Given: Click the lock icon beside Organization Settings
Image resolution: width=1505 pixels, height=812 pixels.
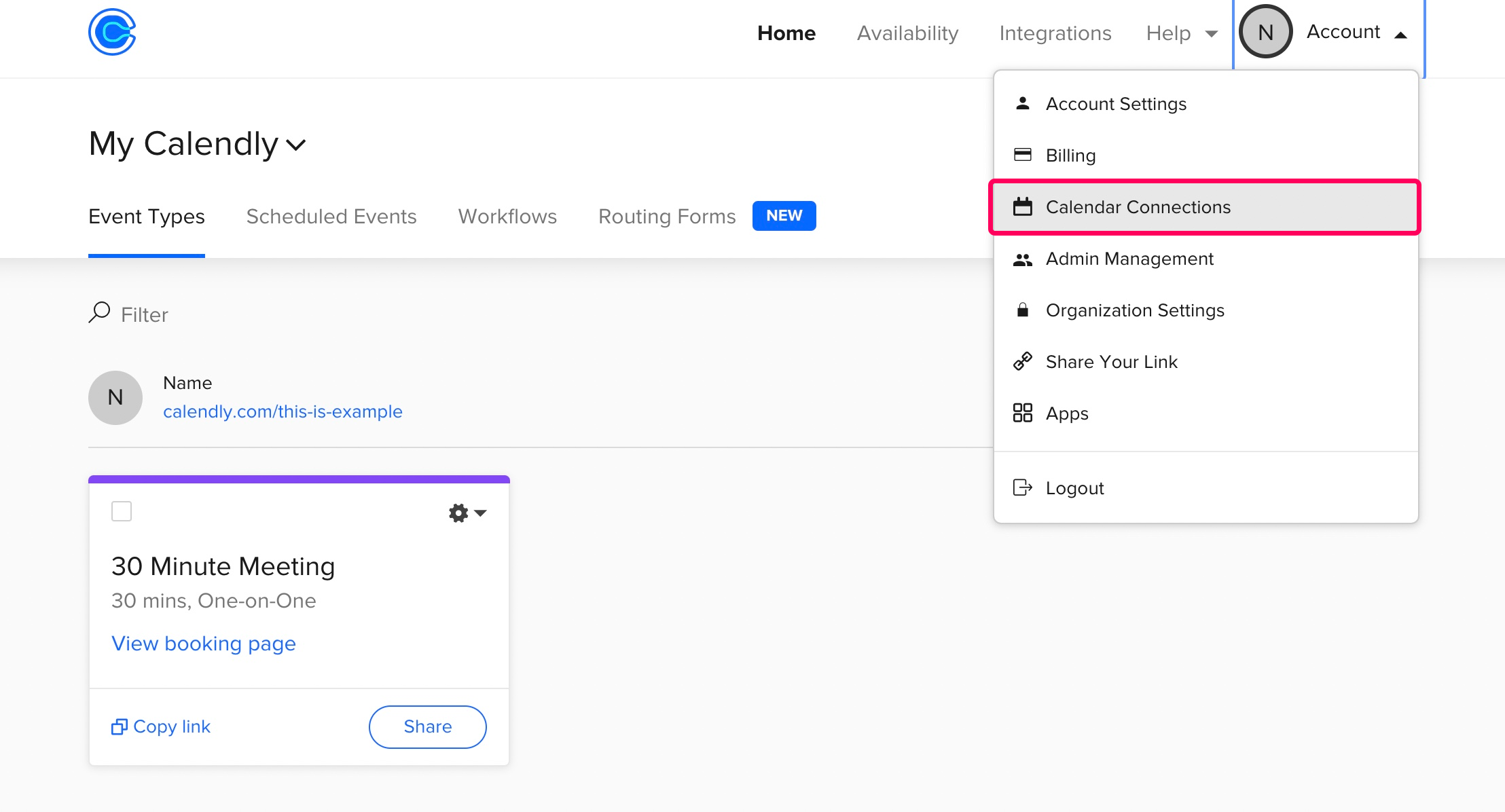Looking at the screenshot, I should click(1023, 310).
